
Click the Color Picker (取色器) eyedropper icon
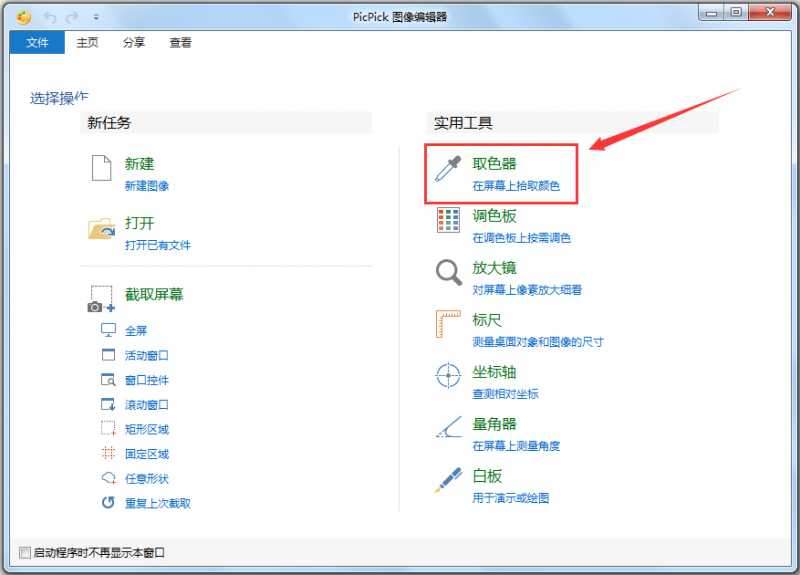448,169
